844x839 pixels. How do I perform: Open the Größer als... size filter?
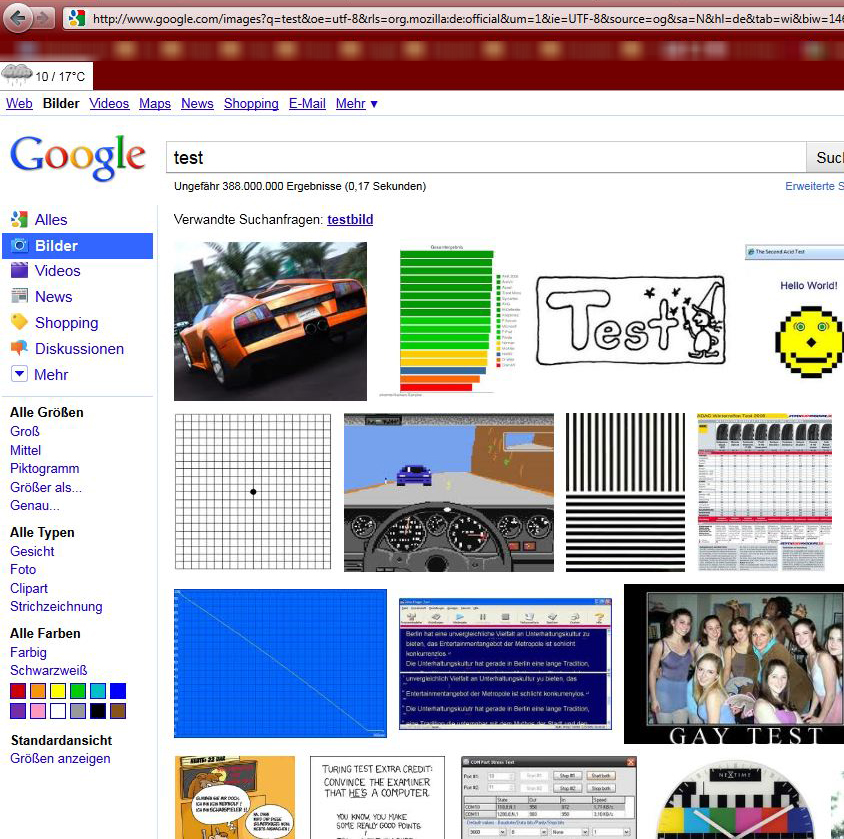tap(46, 487)
